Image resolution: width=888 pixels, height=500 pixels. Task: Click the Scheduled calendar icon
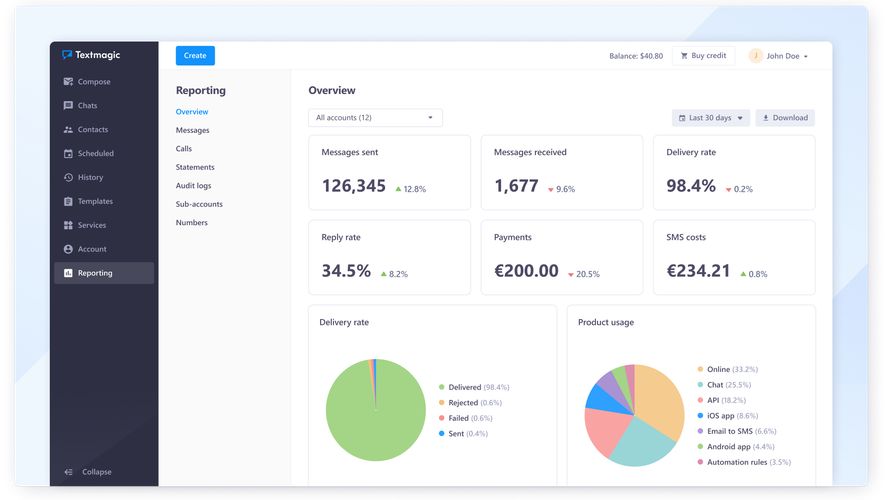(68, 154)
